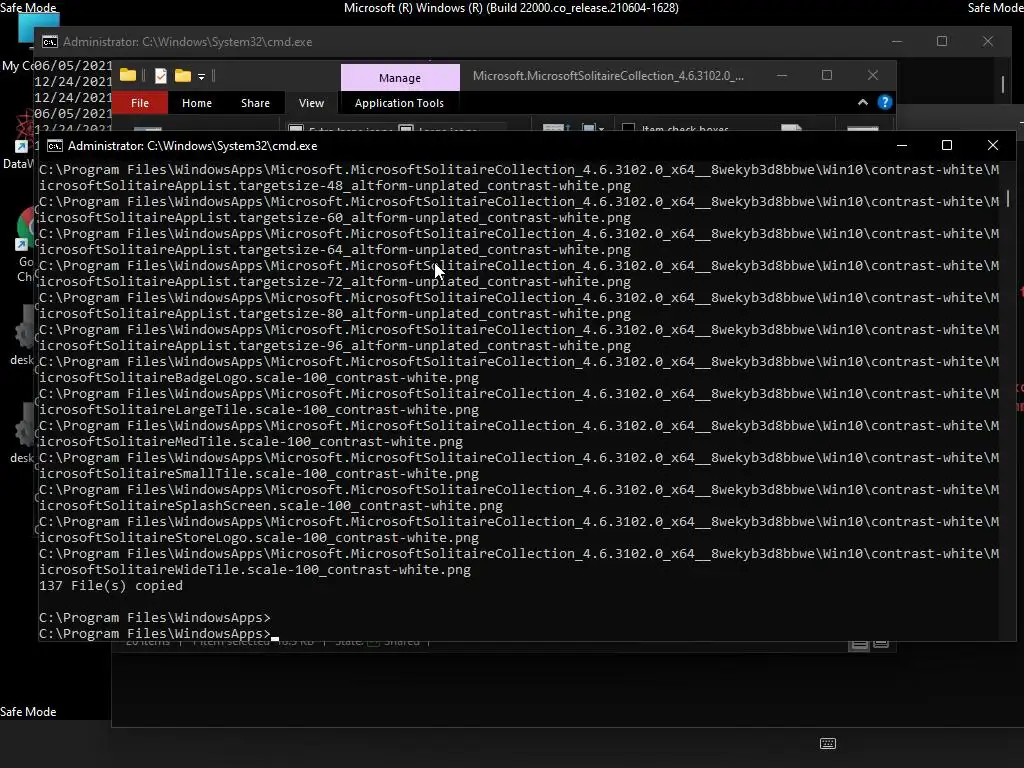The width and height of the screenshot is (1024, 768).
Task: Click the Properties checkmark icon in Explorer's toolbar
Action: pyautogui.click(x=161, y=76)
